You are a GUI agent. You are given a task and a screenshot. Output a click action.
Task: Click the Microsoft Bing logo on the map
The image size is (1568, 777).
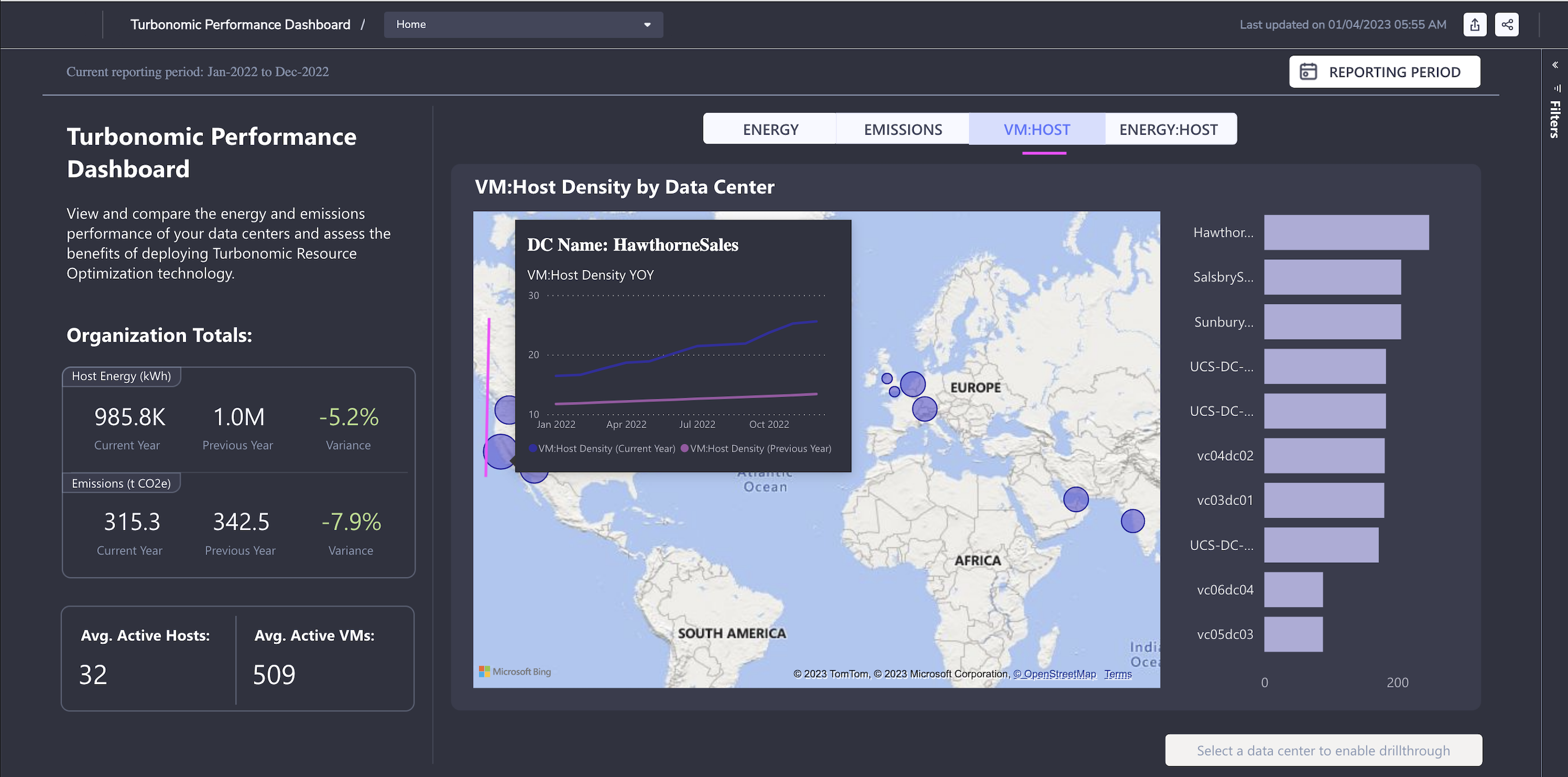click(x=515, y=671)
